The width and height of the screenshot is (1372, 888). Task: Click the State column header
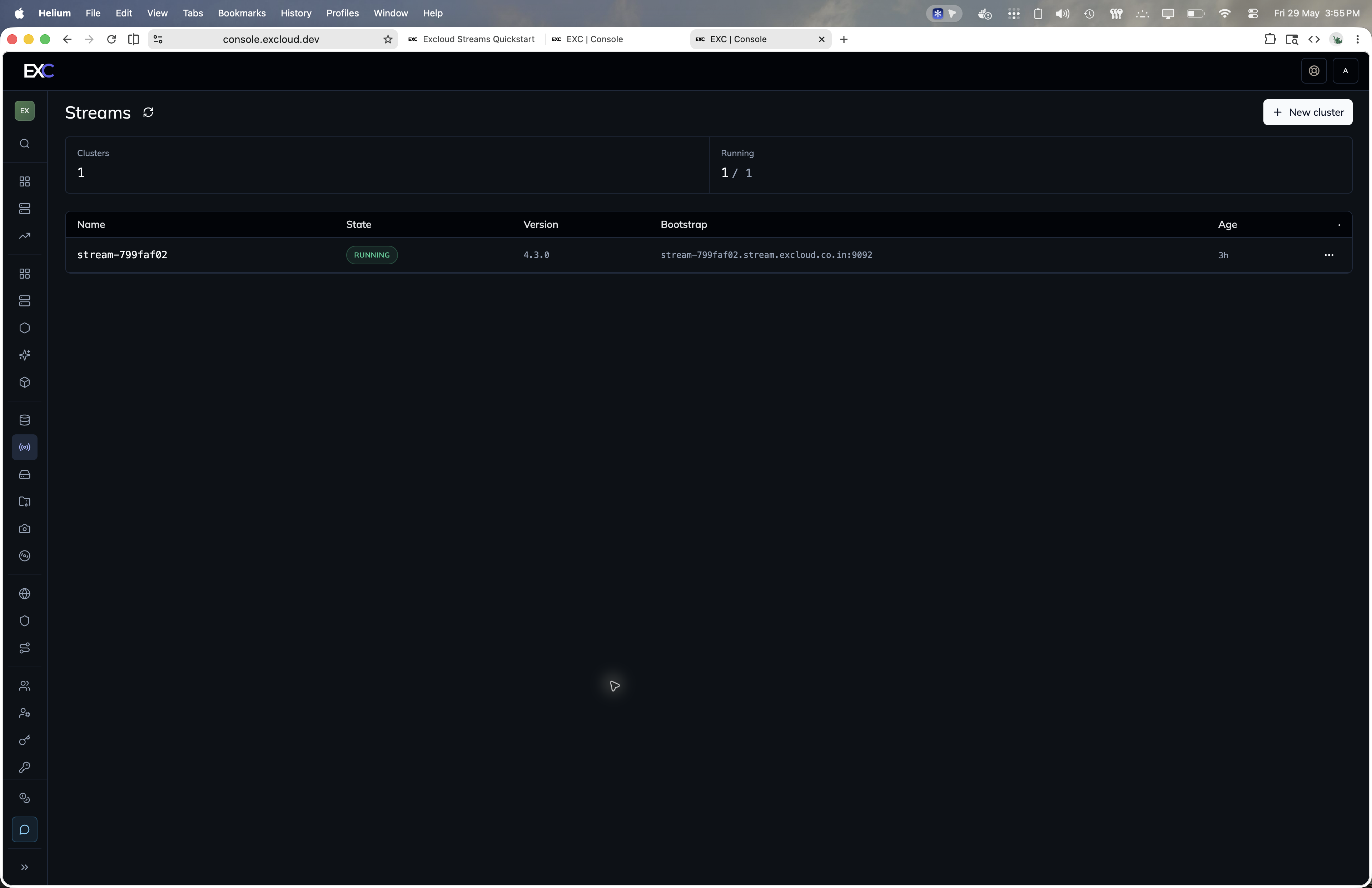(359, 224)
